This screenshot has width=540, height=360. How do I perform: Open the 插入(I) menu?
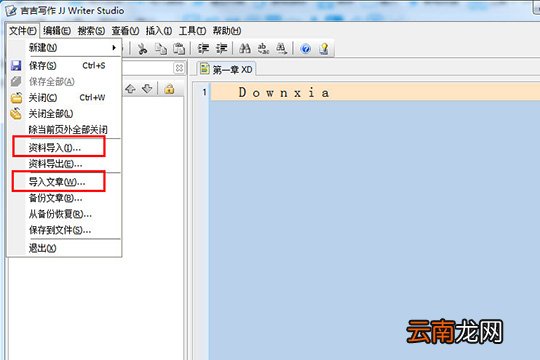[x=158, y=31]
